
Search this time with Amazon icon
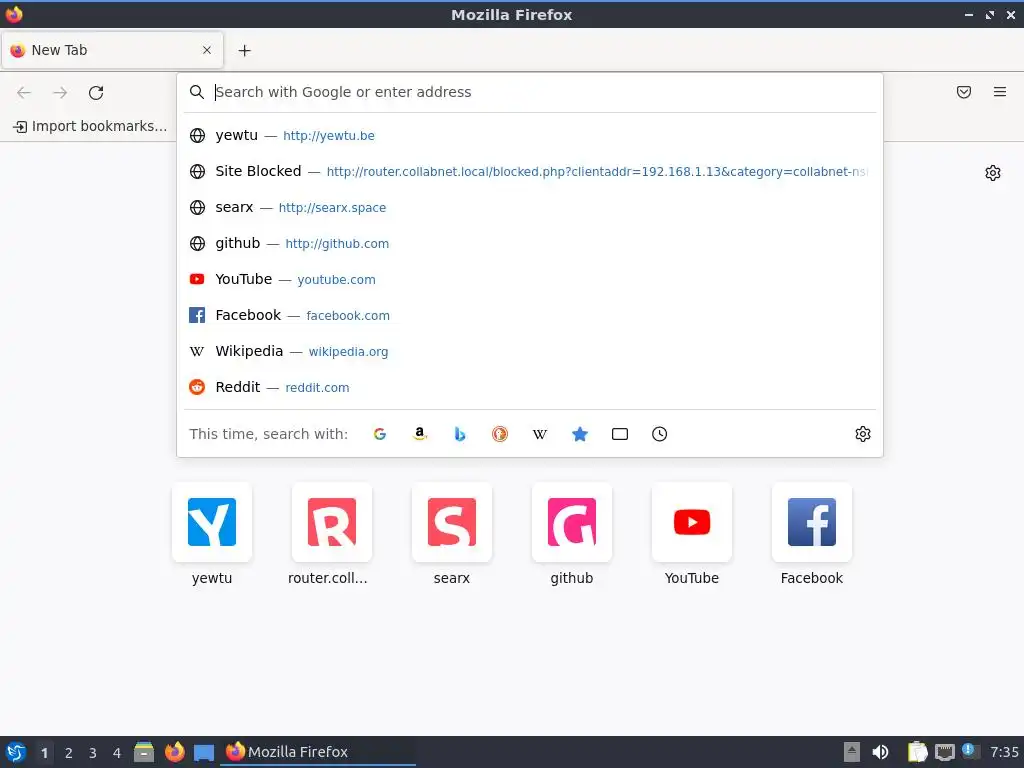click(x=420, y=434)
